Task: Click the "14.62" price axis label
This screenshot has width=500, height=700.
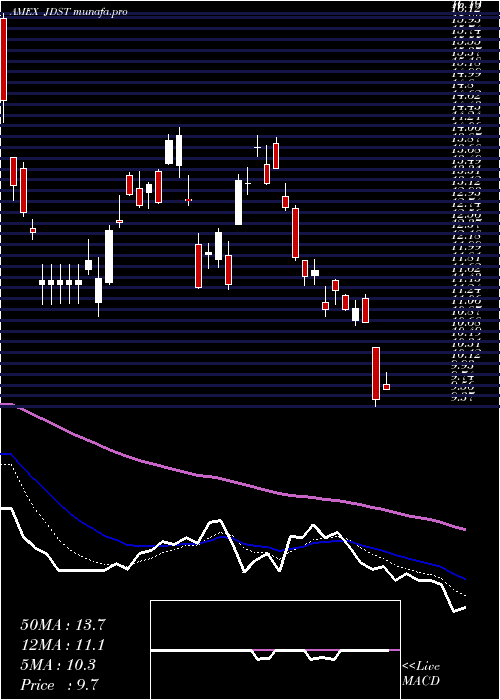Action: (x=467, y=96)
